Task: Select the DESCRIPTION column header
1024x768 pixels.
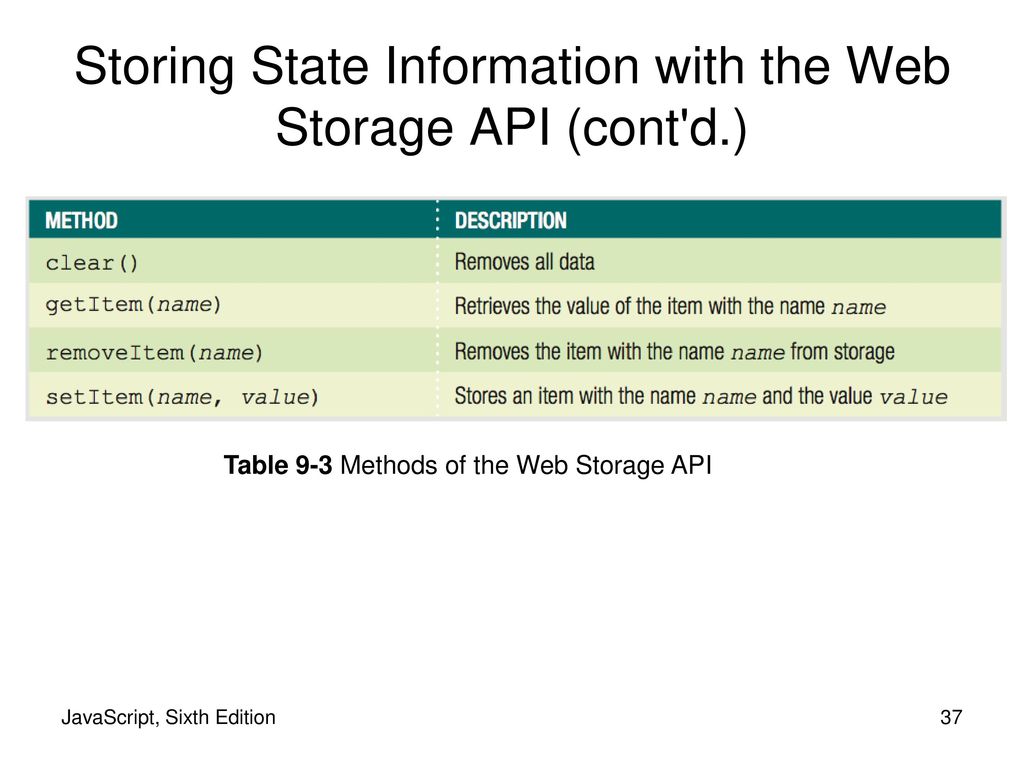Action: [x=511, y=221]
